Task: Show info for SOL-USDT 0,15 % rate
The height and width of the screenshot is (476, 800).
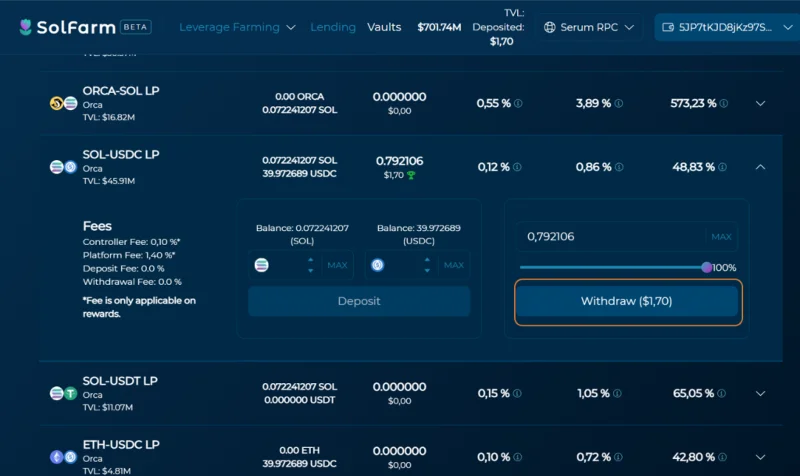Action: tap(517, 393)
